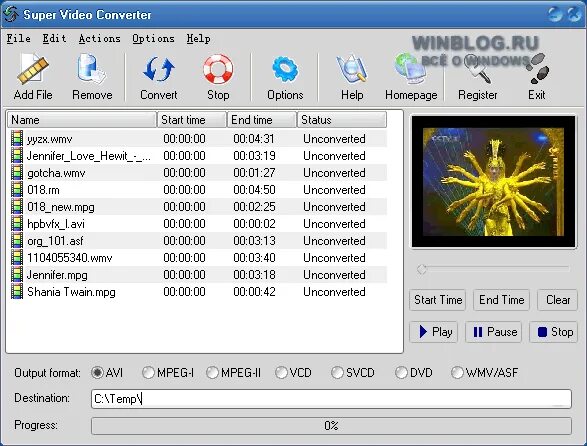Click the film icon beside 018.rm
The image size is (587, 446).
pyautogui.click(x=17, y=189)
